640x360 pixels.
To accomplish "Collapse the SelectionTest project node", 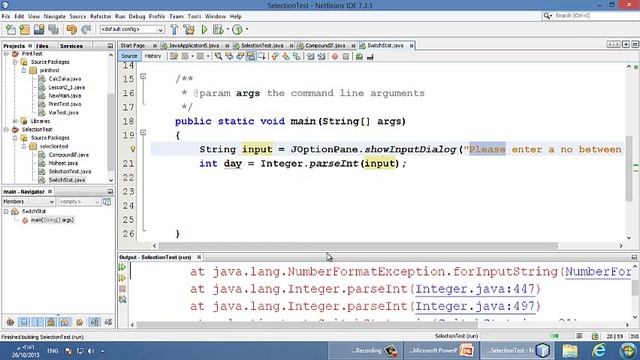I will click(6, 129).
